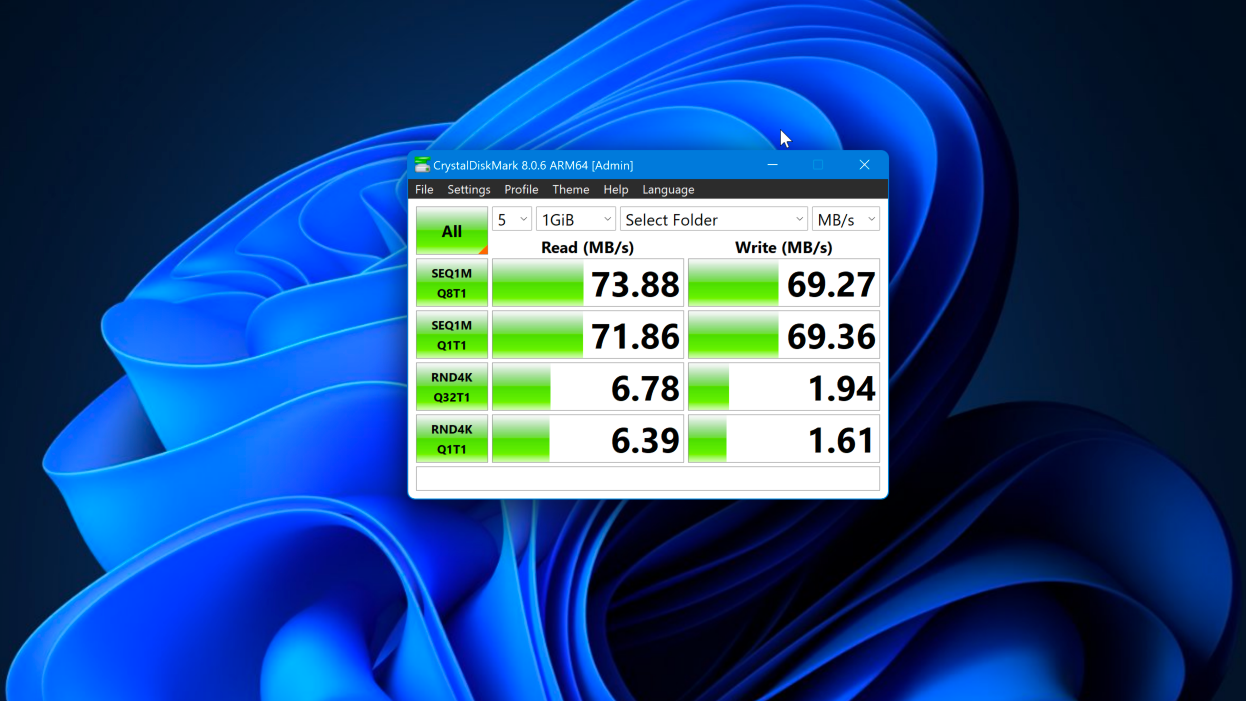The image size is (1246, 701).
Task: Open the Select Folder drive dropdown
Action: click(714, 220)
